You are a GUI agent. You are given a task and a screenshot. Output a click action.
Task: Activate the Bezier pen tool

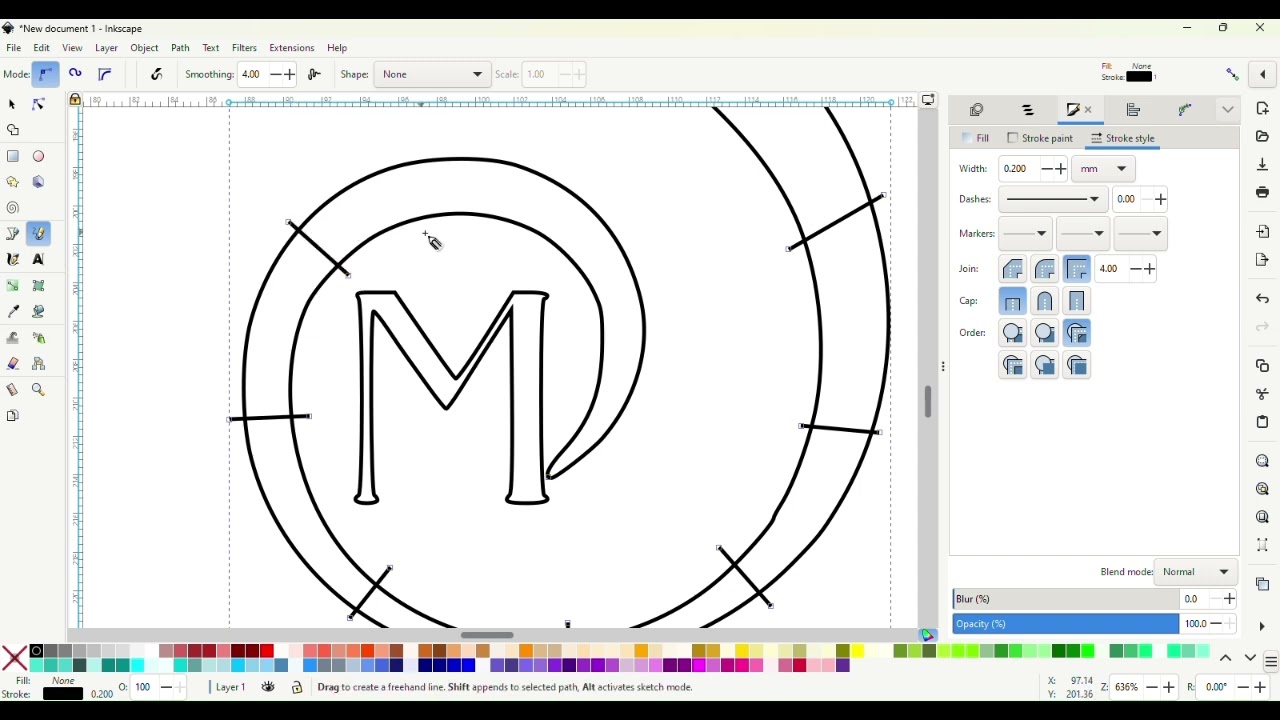coord(13,235)
